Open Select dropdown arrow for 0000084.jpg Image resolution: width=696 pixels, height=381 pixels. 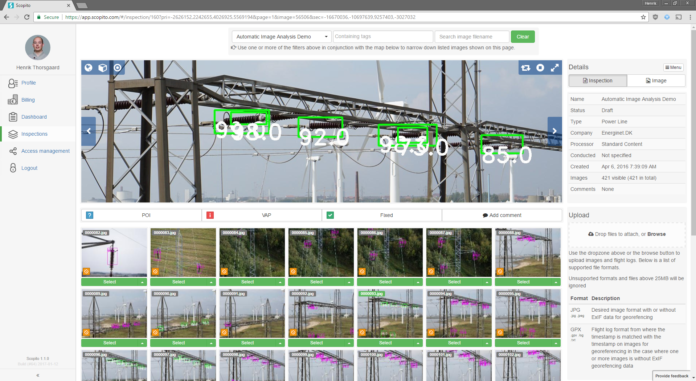point(280,282)
